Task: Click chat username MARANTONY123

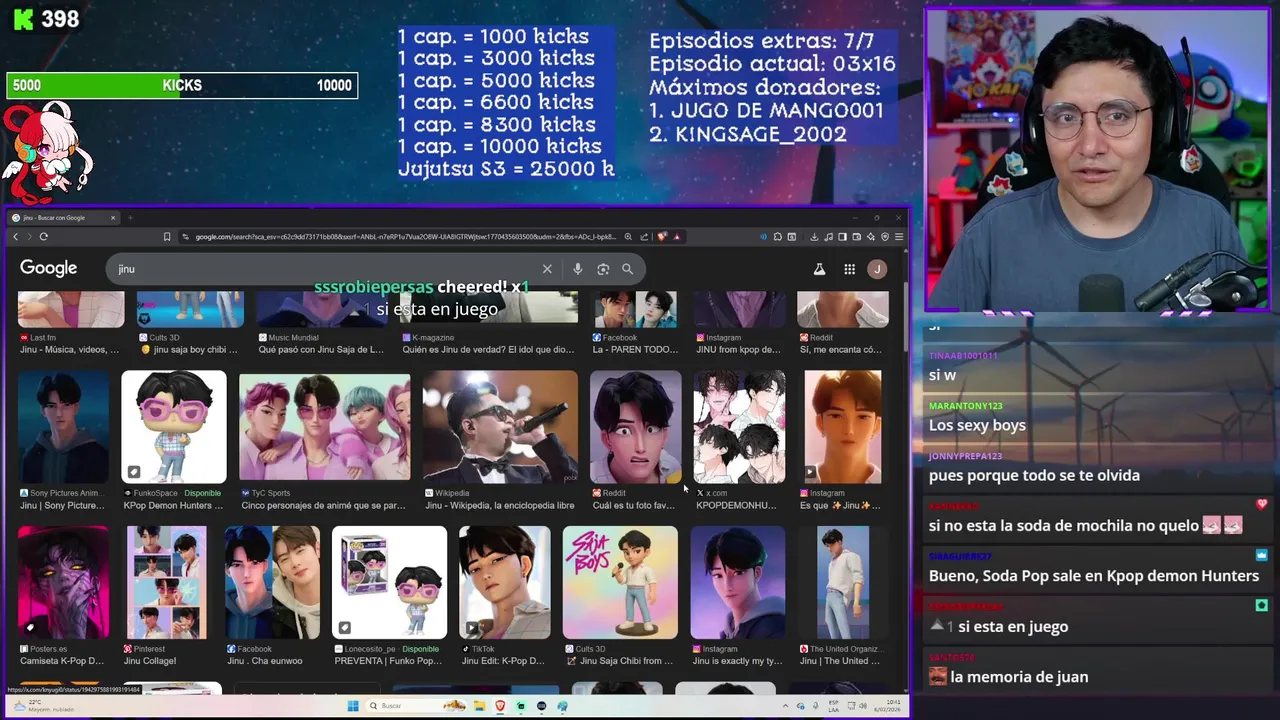Action: point(965,406)
